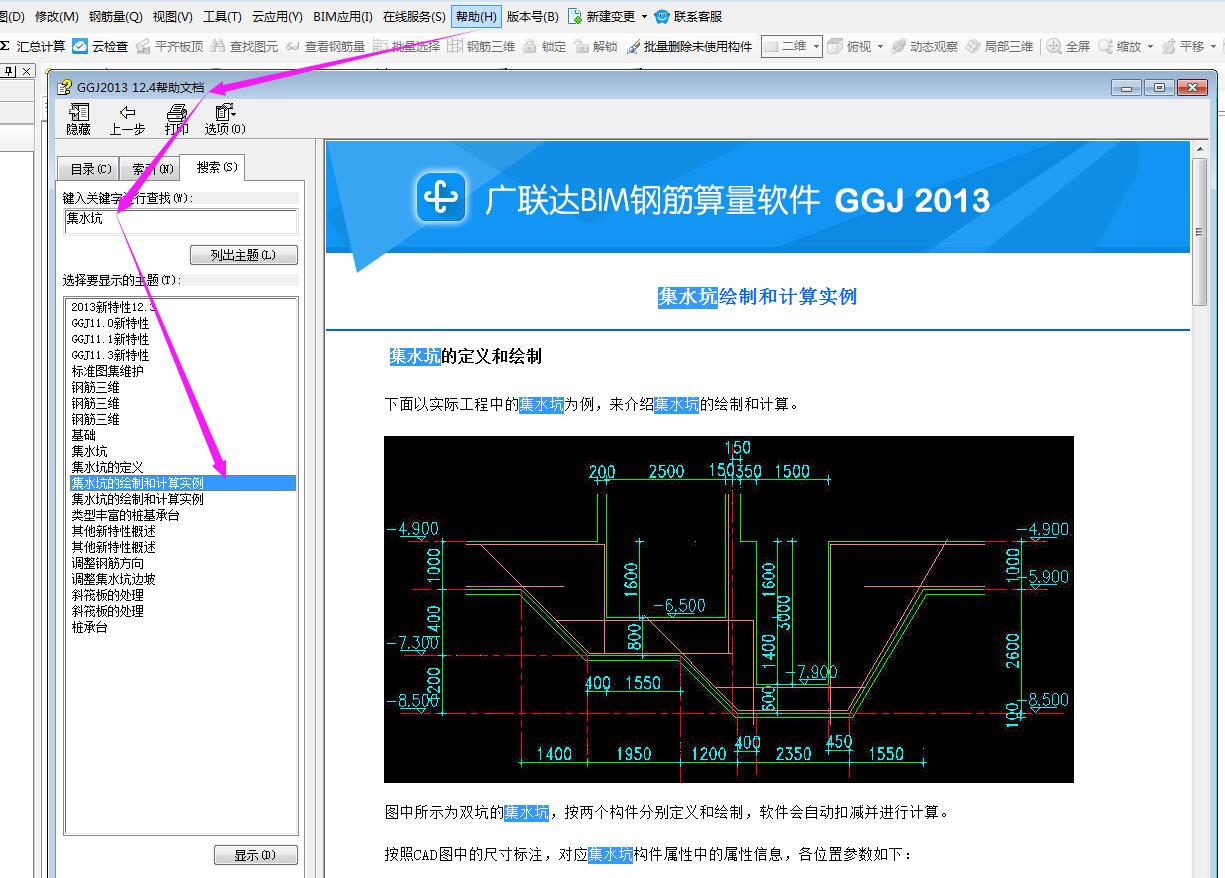This screenshot has width=1225, height=878.
Task: Click 批量删除未使用构件 in the toolbar
Action: [x=689, y=46]
